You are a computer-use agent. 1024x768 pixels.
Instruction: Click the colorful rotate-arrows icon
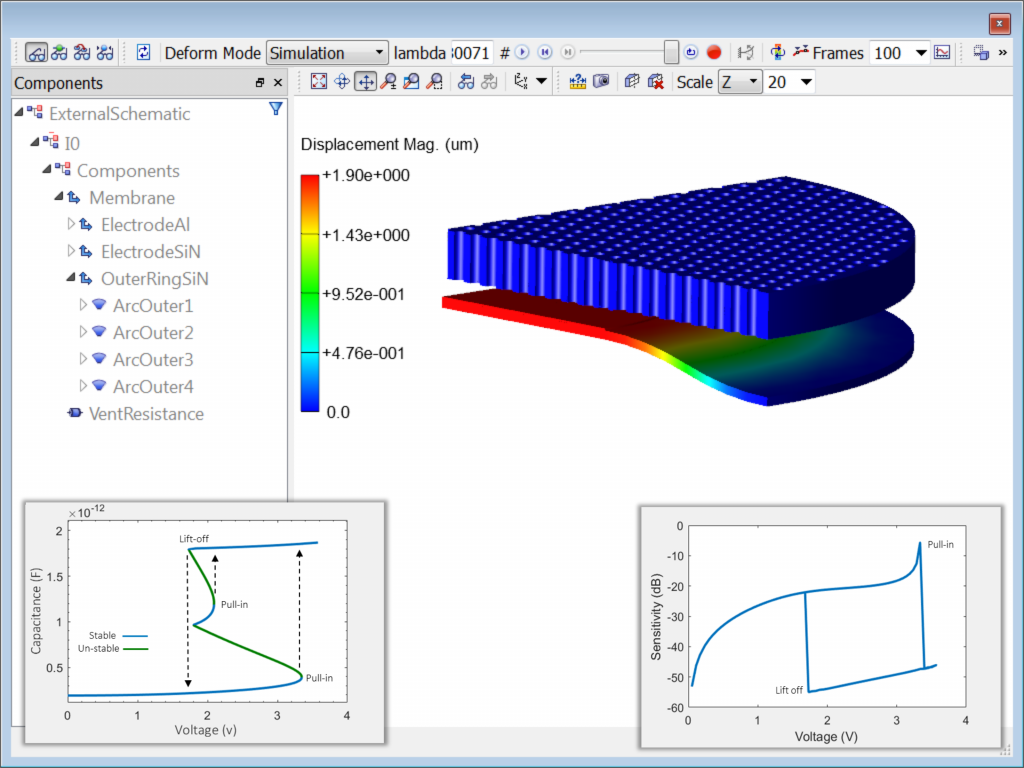pos(777,52)
